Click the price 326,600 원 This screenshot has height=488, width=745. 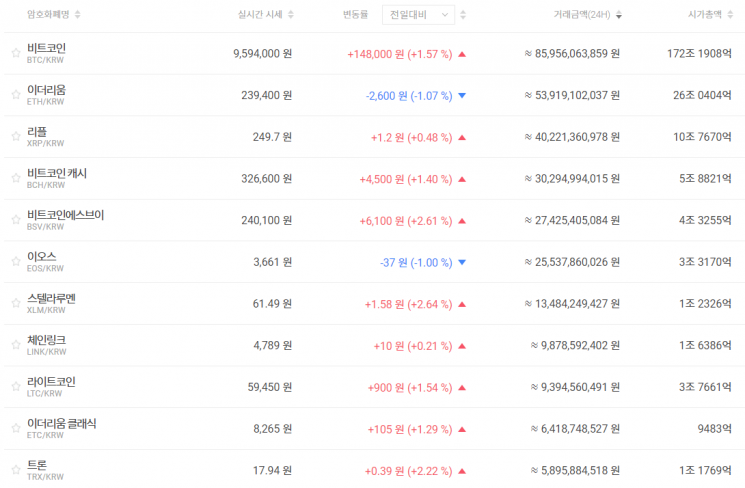pos(267,179)
